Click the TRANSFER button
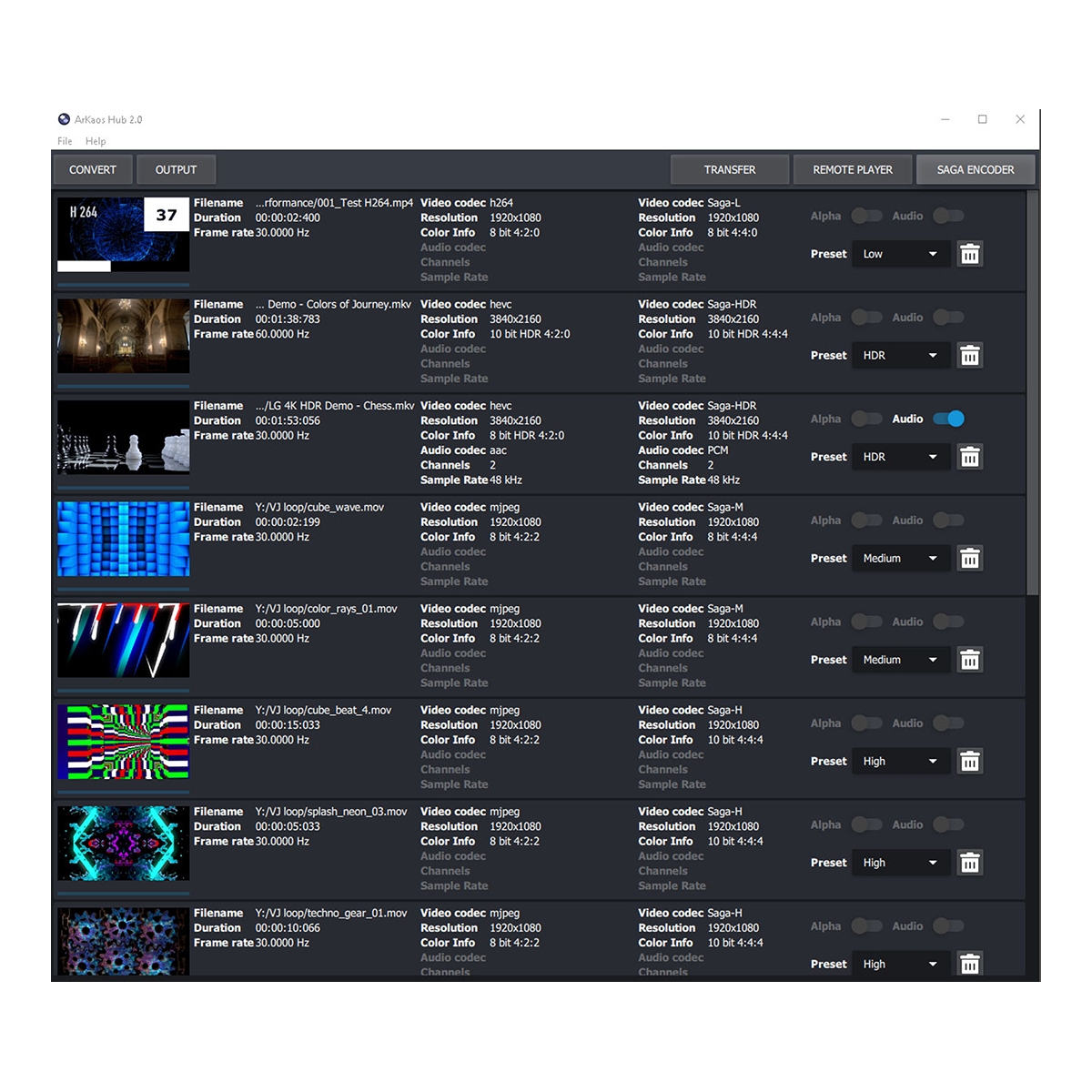1092x1092 pixels. pos(730,169)
